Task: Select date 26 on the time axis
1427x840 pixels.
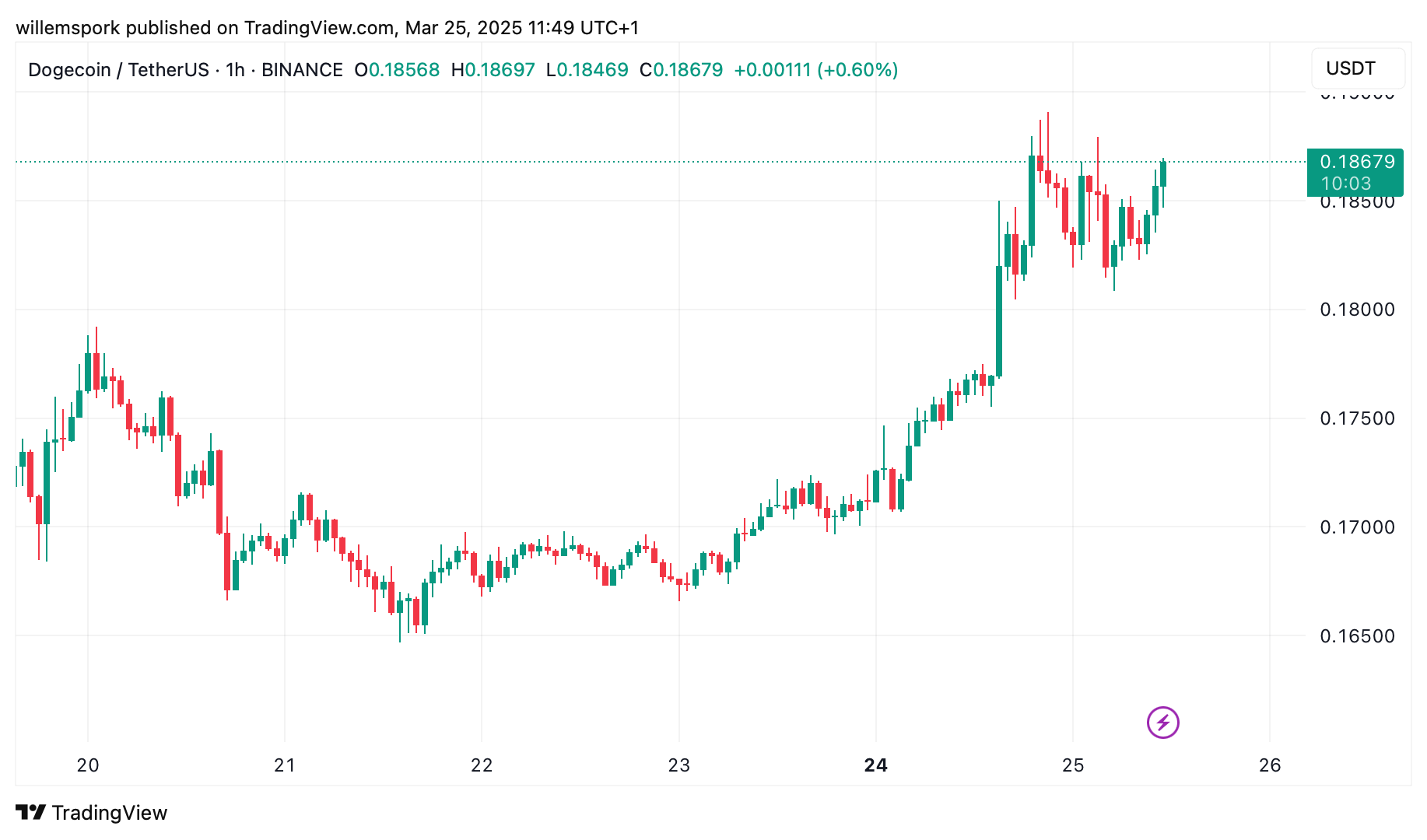Action: tap(1269, 765)
